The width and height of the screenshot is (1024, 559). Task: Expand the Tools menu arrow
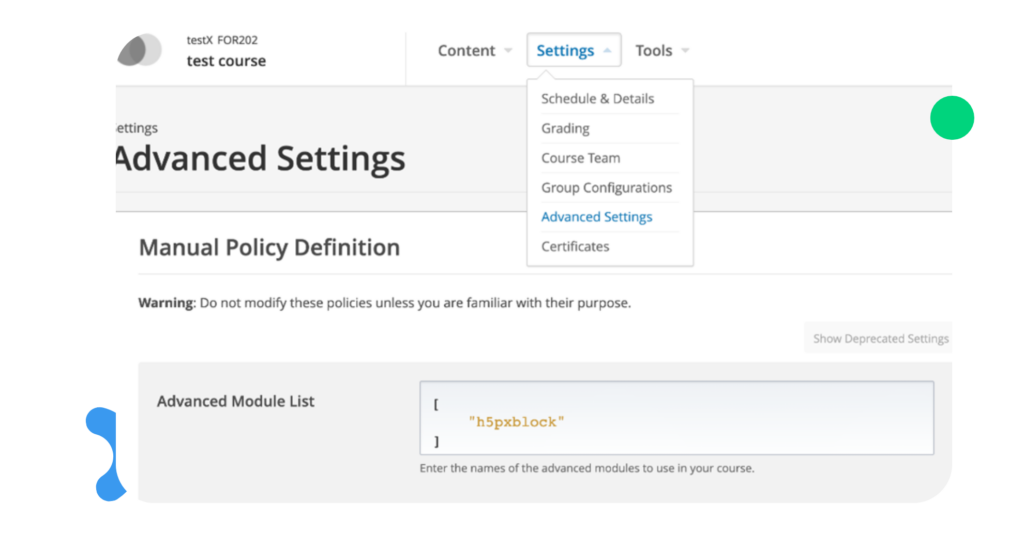coord(685,51)
